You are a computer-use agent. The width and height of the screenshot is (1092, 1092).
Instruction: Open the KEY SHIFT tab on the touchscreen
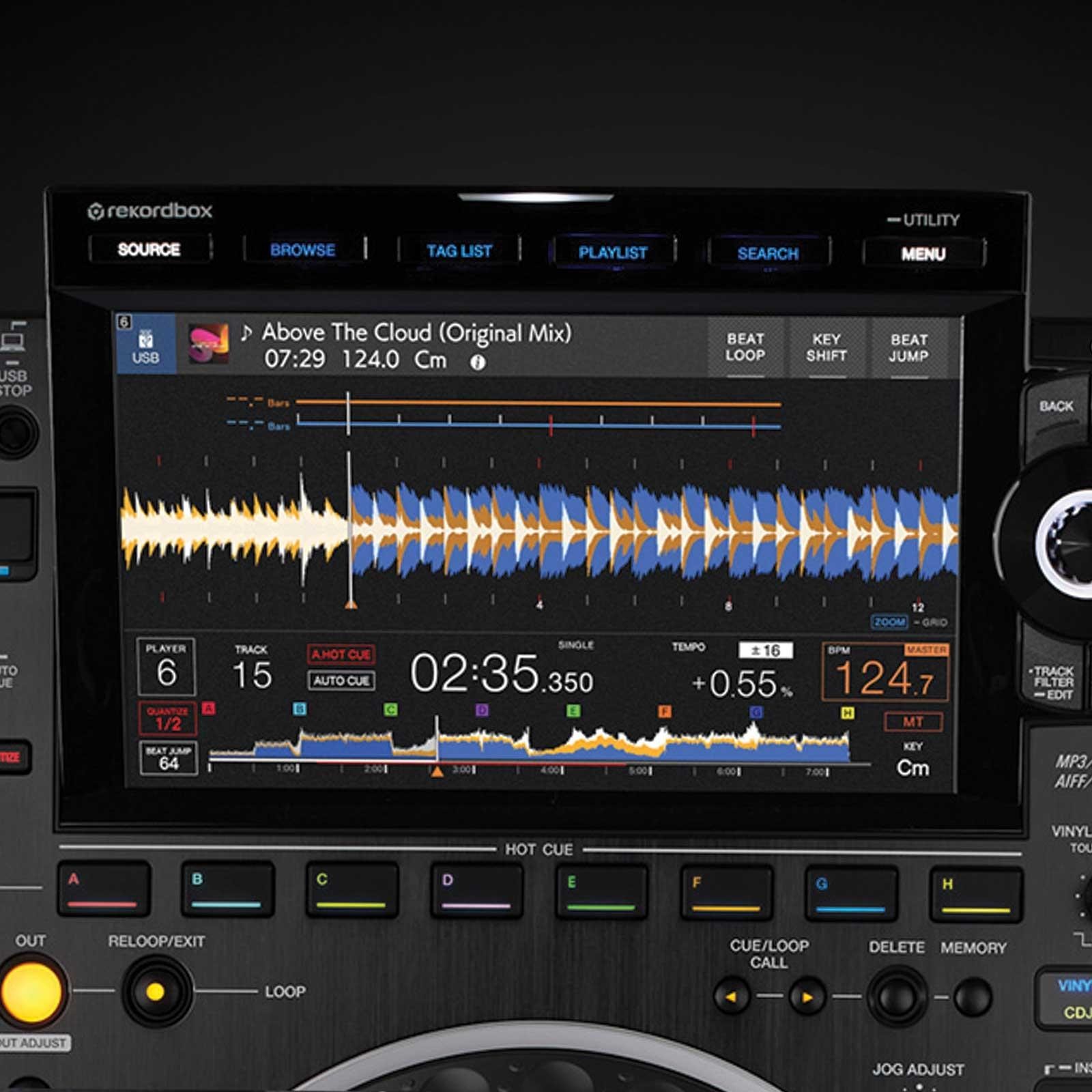coord(827,347)
